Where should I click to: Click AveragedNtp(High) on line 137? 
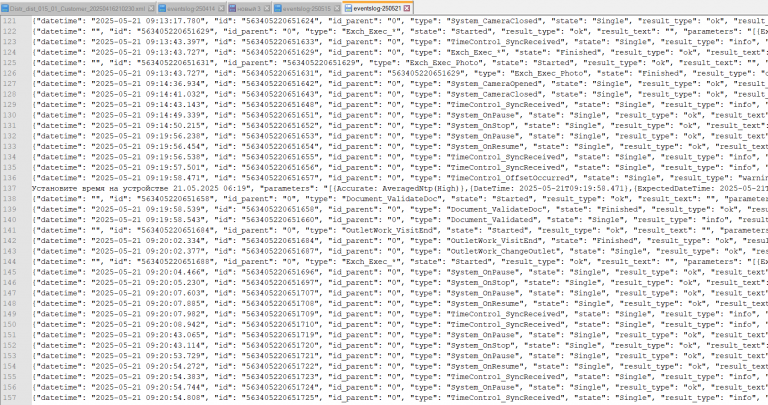(x=423, y=189)
